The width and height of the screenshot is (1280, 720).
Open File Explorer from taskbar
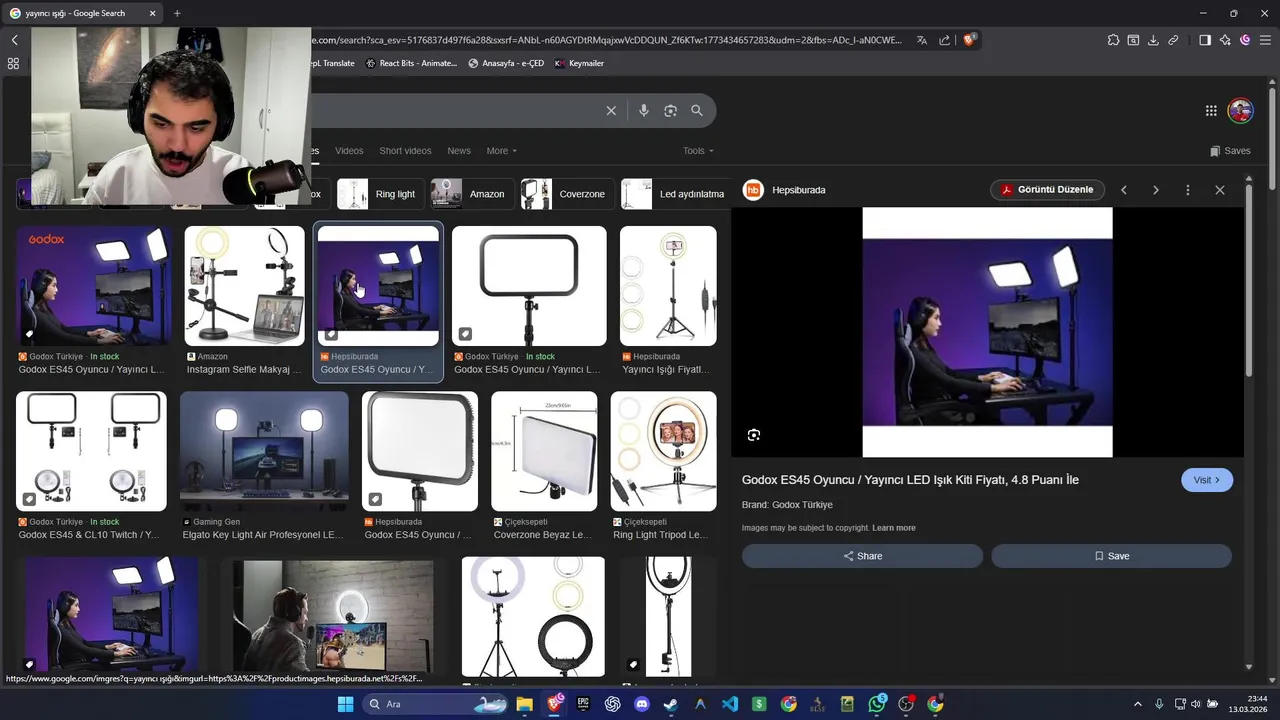(525, 704)
